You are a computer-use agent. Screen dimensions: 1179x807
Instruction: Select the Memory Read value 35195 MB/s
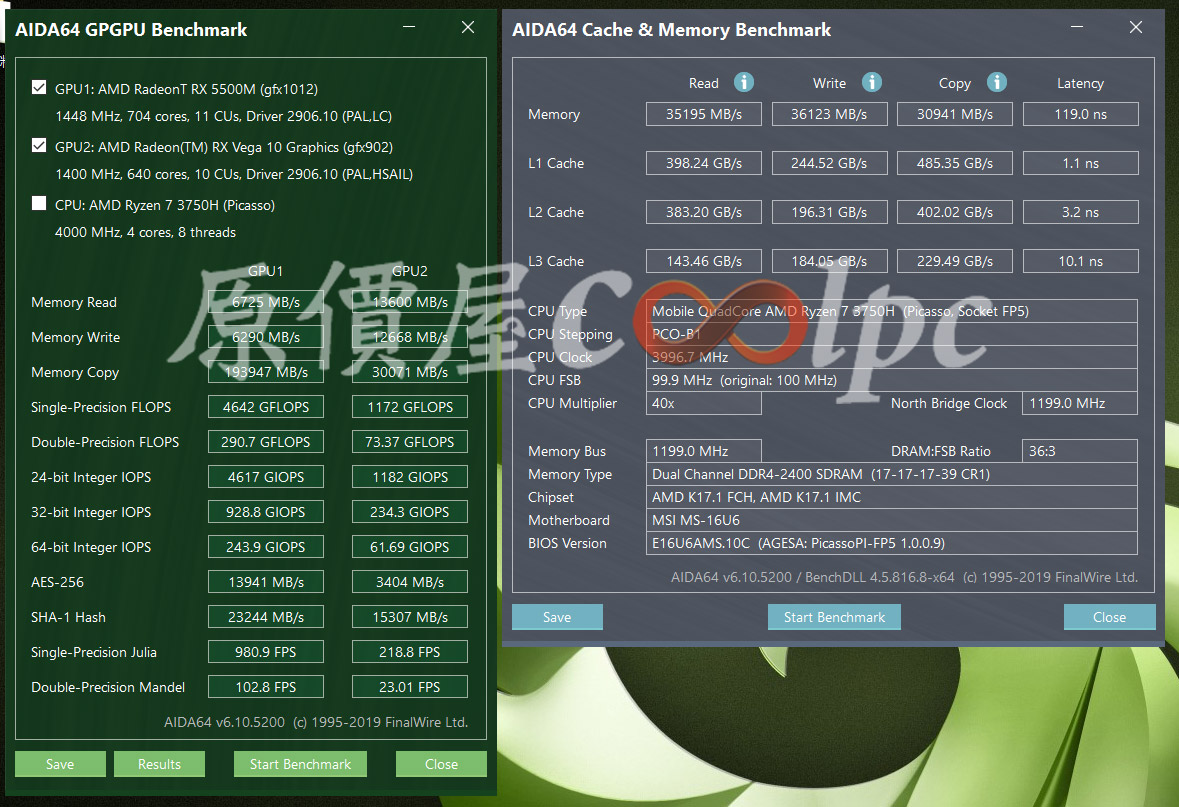pyautogui.click(x=704, y=114)
